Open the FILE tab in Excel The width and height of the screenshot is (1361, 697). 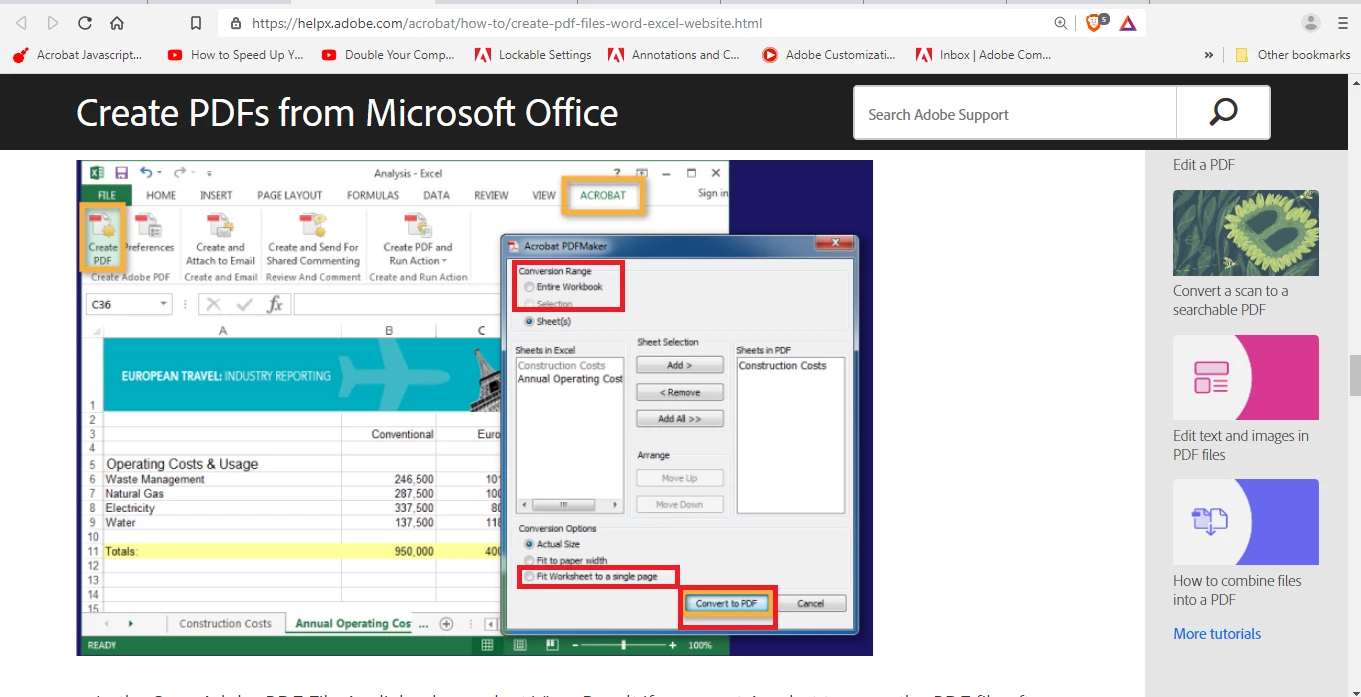pyautogui.click(x=106, y=195)
